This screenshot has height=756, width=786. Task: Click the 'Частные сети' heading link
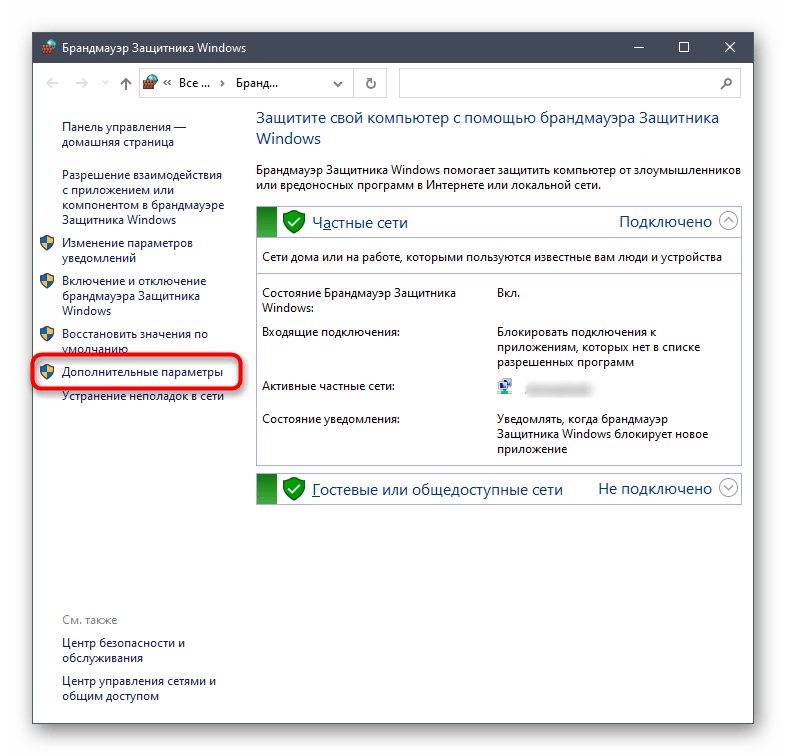pyautogui.click(x=360, y=223)
